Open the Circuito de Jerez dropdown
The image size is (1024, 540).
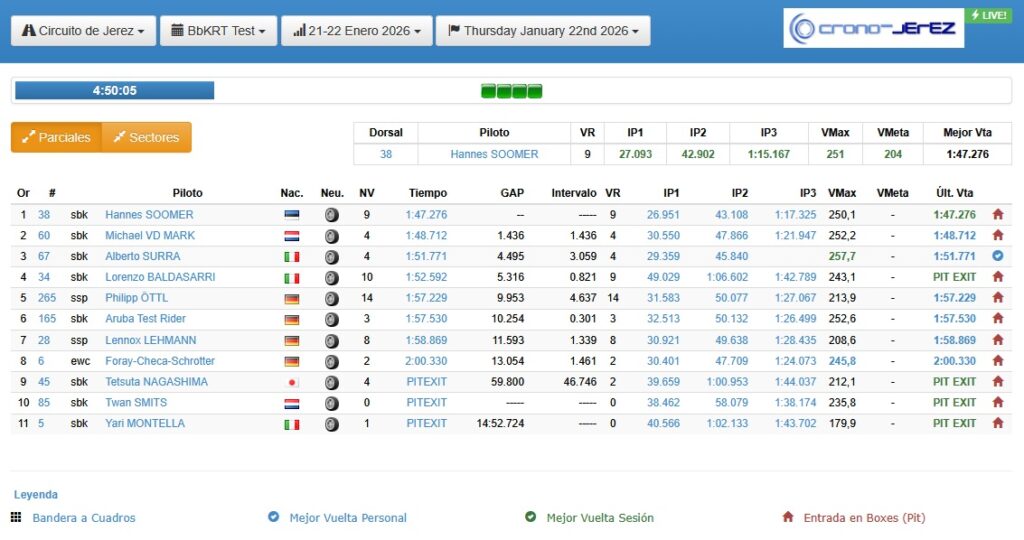click(x=83, y=31)
